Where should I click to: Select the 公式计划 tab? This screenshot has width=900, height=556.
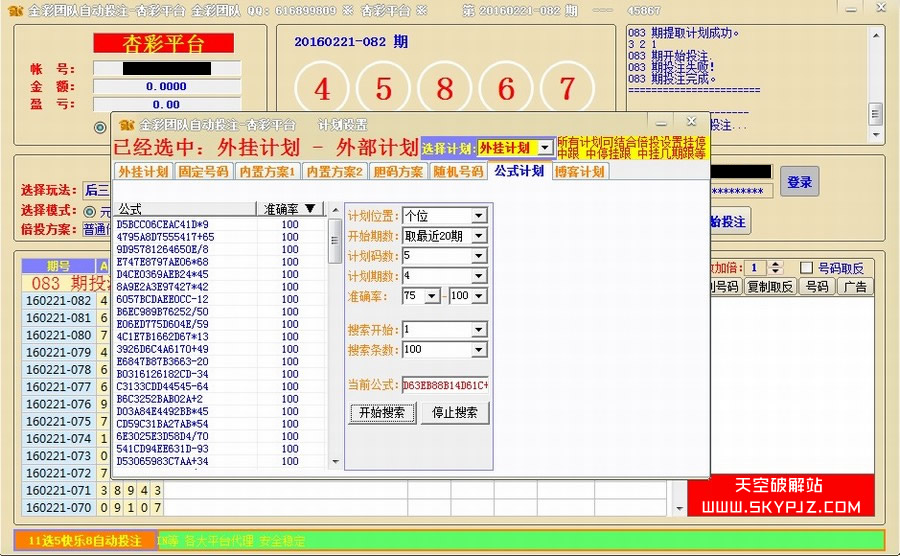pyautogui.click(x=519, y=170)
